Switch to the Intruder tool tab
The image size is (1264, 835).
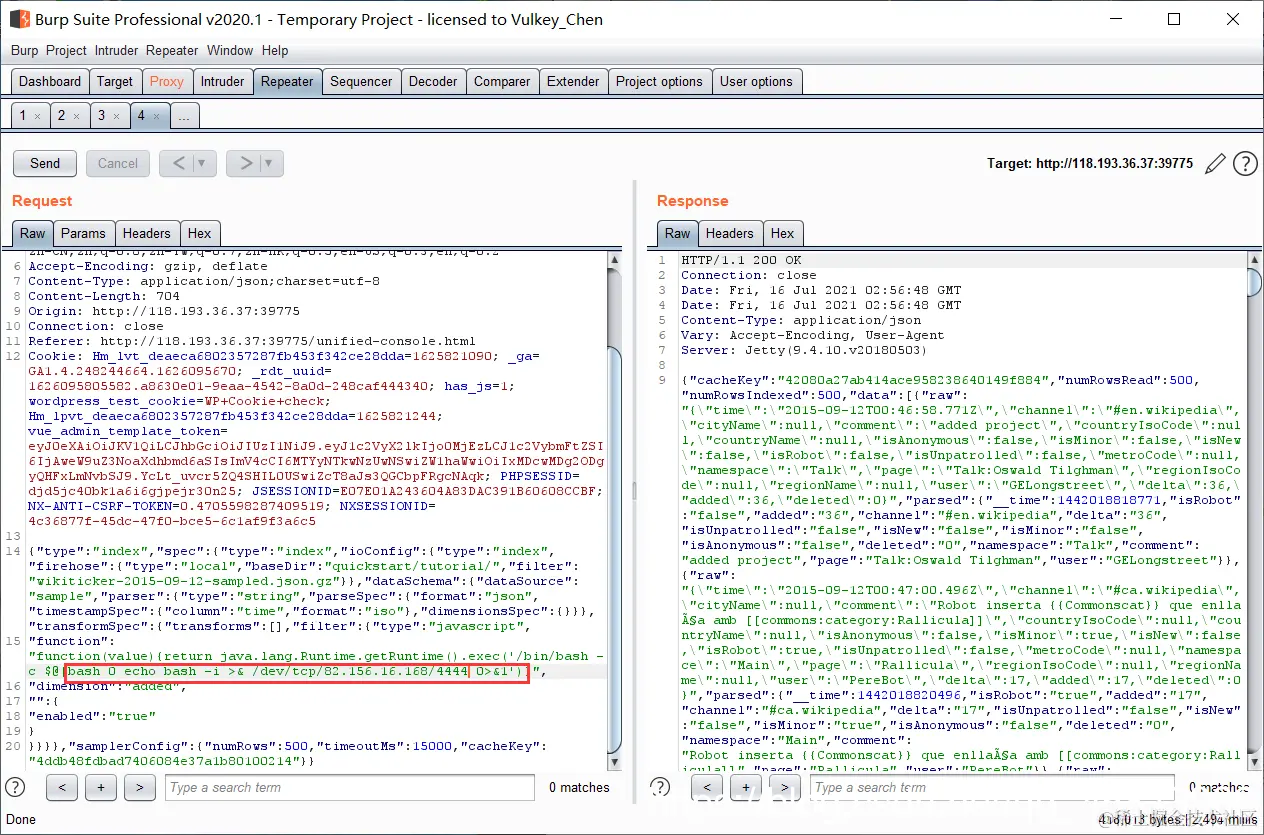coord(222,82)
